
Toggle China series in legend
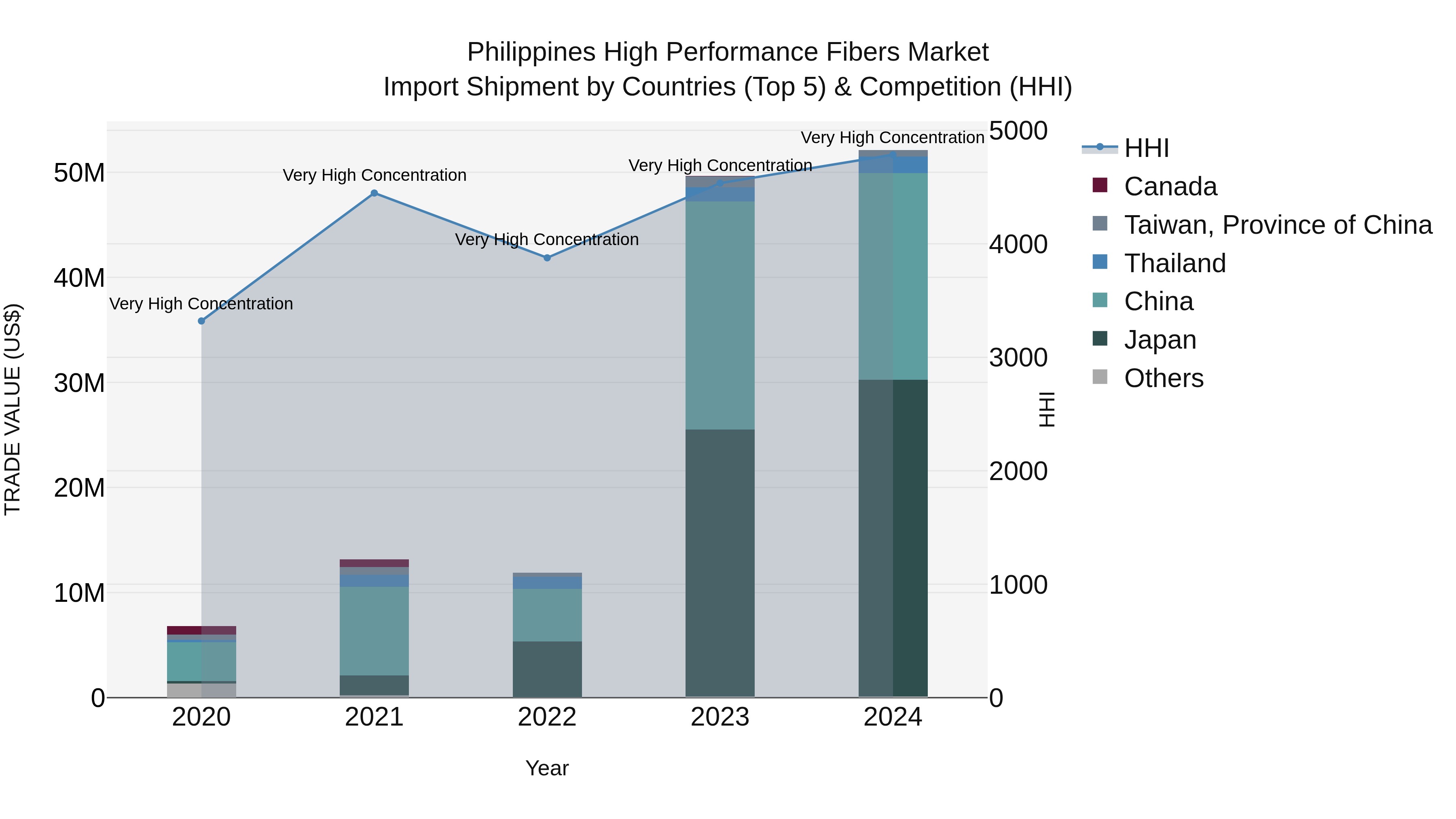coord(1143,301)
